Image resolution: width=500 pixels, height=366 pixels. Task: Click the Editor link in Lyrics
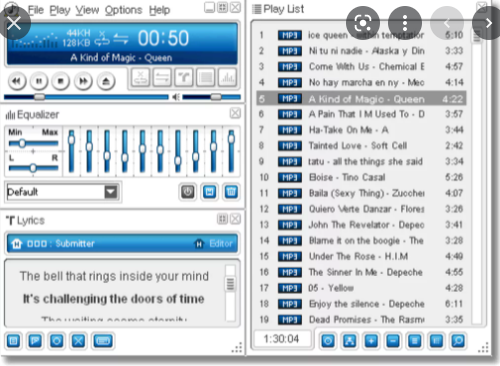(221, 244)
